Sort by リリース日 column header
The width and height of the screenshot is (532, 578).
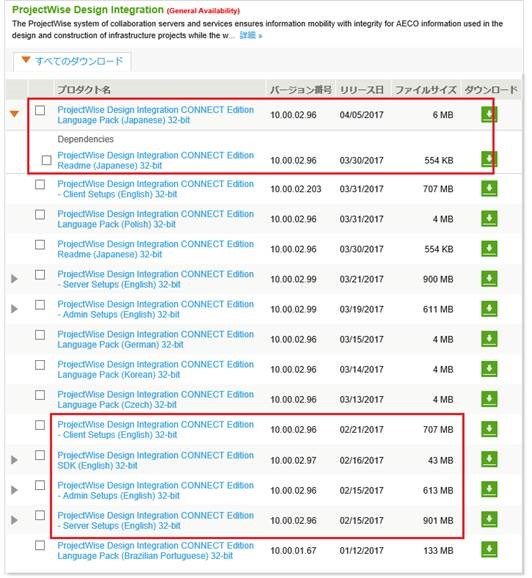point(362,90)
